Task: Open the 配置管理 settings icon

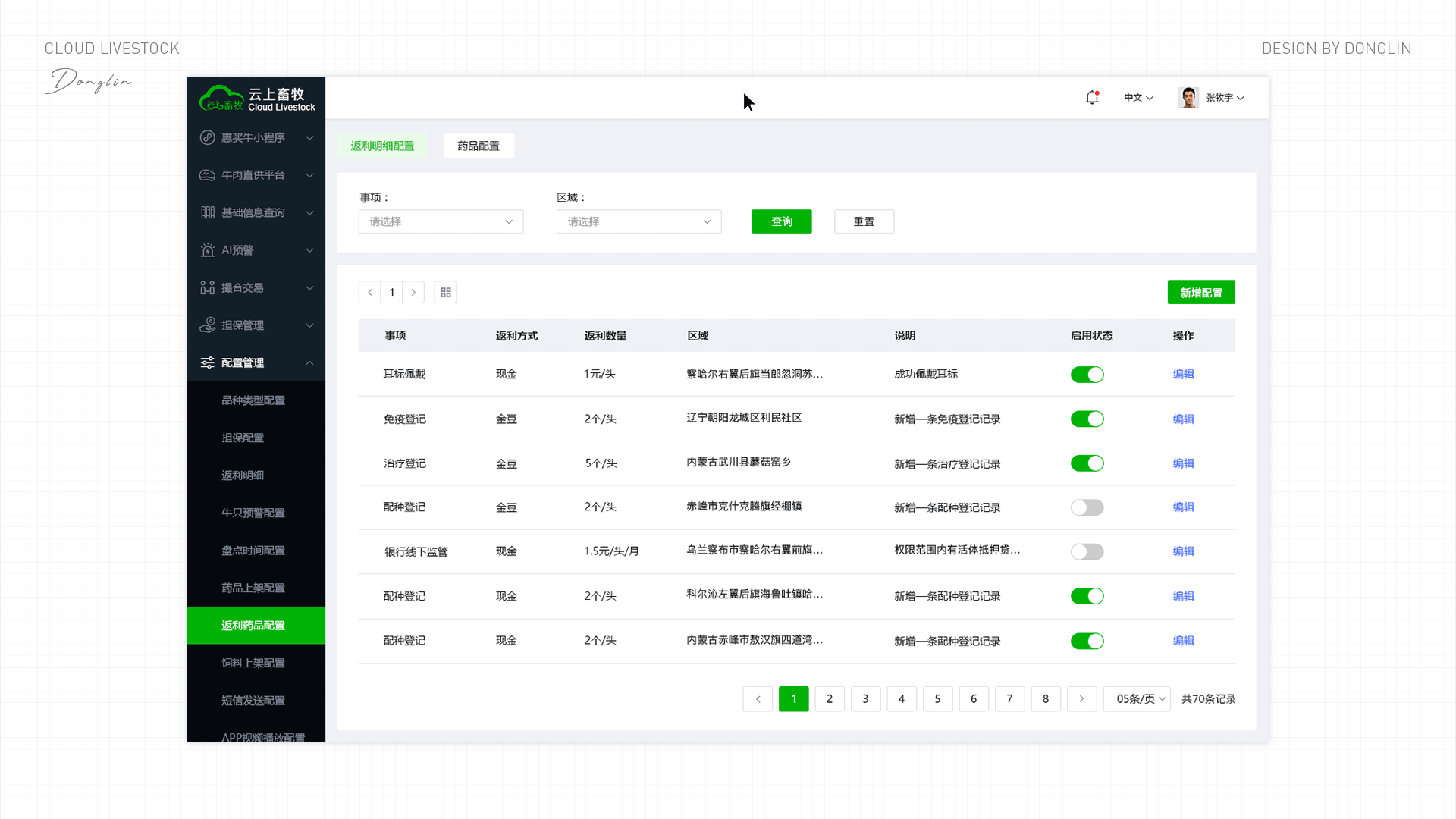Action: pos(207,362)
